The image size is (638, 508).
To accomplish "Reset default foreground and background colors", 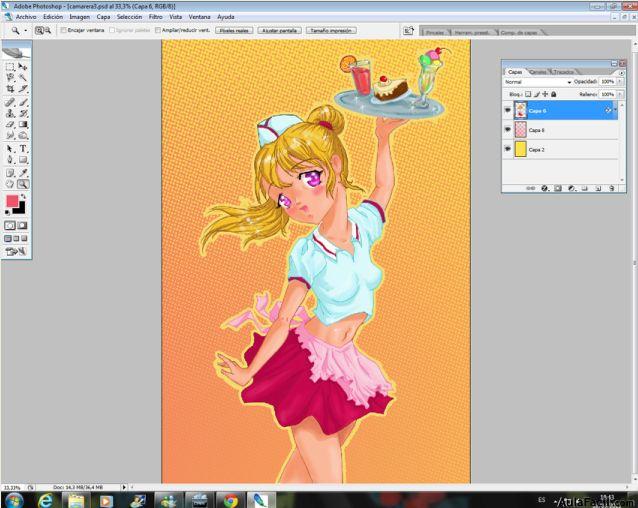I will point(8,212).
